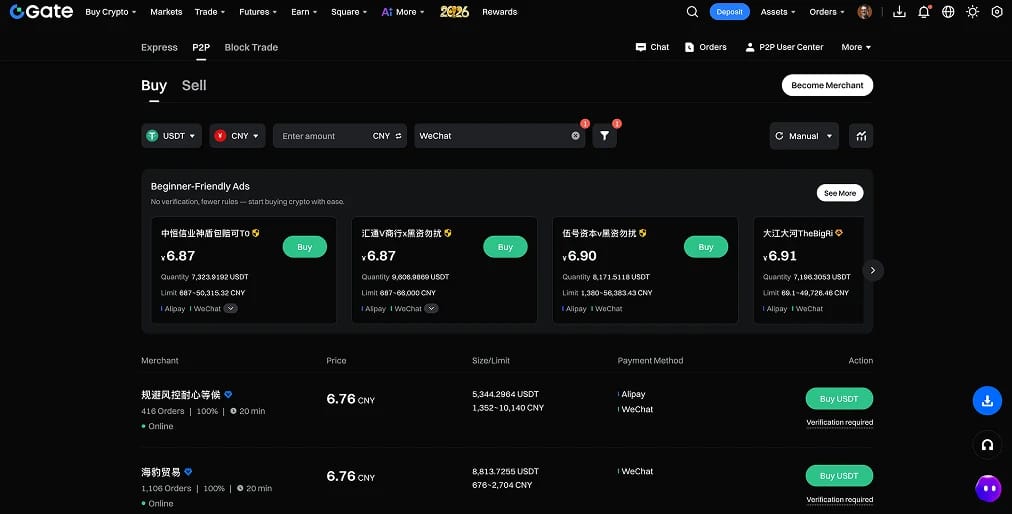Select the Buy tab
The height and width of the screenshot is (514, 1012).
pyautogui.click(x=154, y=85)
